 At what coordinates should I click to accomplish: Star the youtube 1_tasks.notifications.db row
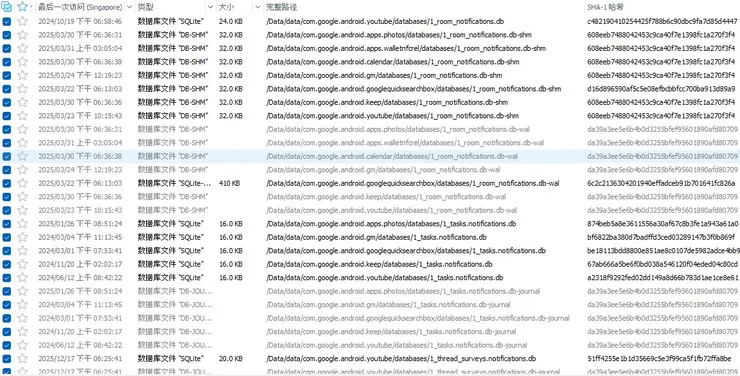pos(22,277)
